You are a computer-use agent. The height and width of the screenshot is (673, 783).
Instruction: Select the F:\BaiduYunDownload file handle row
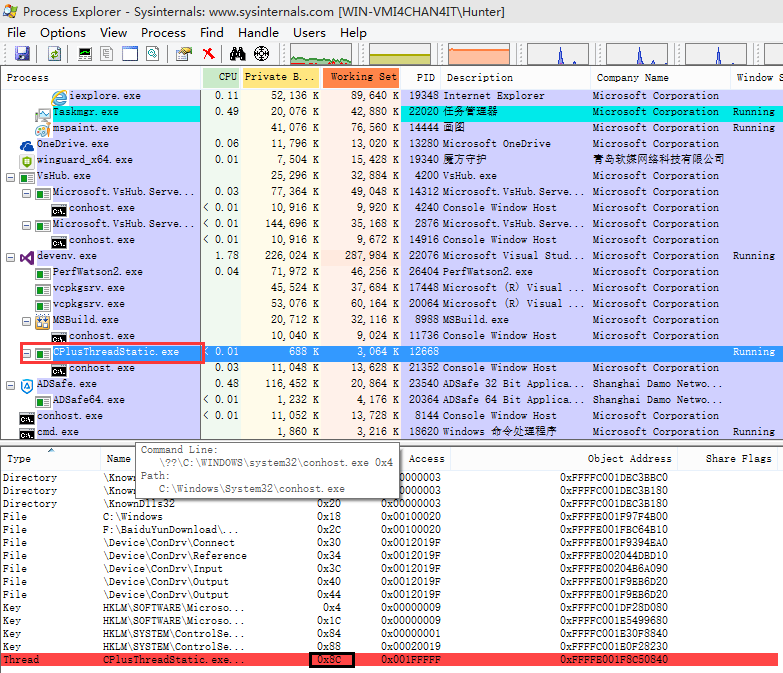point(390,530)
